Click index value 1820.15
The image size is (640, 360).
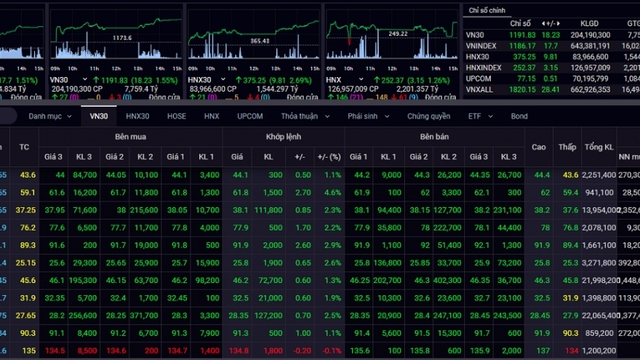click(522, 90)
